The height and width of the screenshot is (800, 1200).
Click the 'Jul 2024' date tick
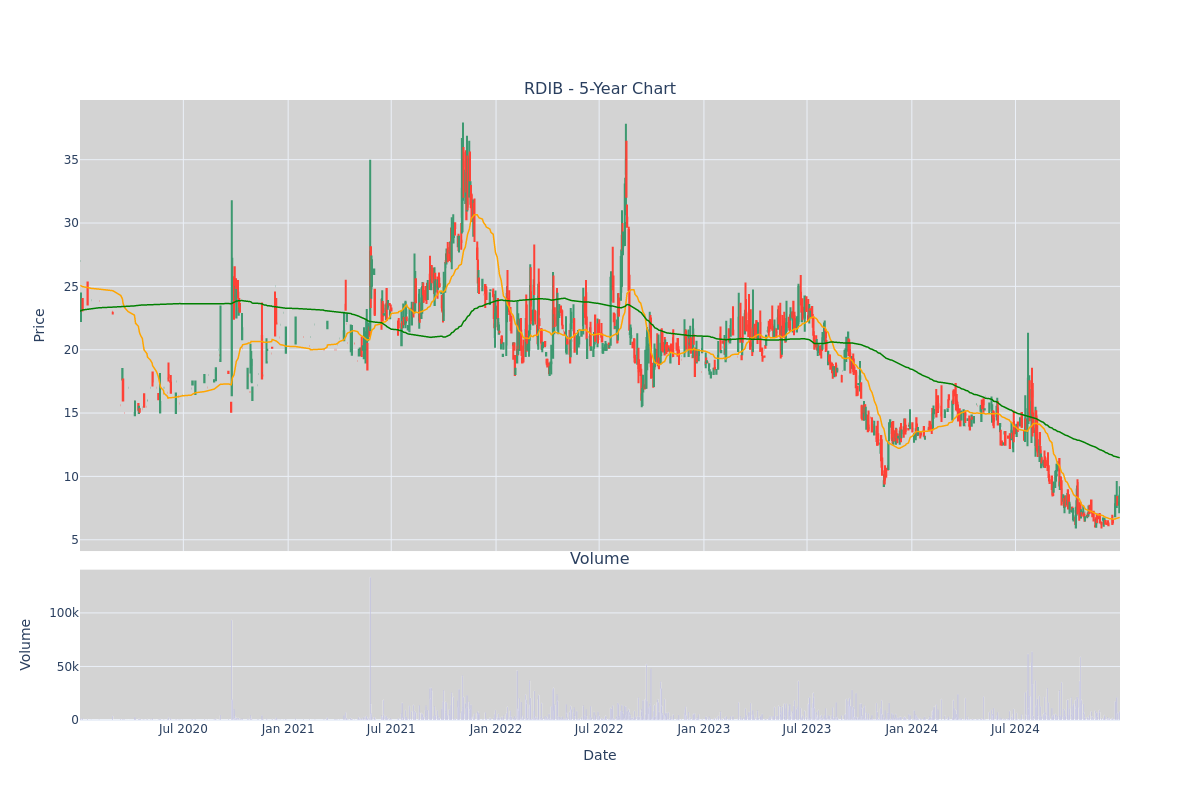tap(1015, 729)
